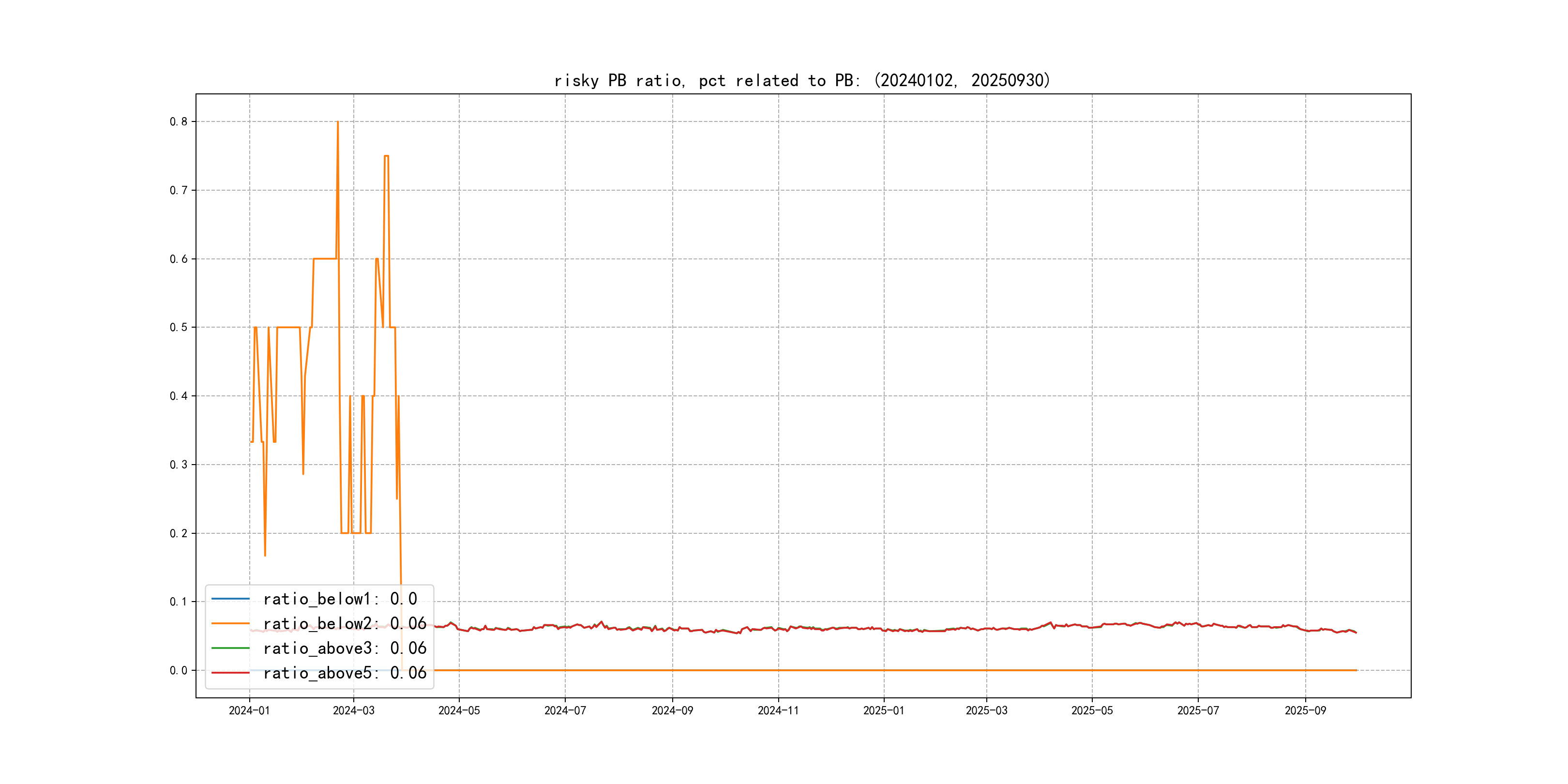This screenshot has height=784, width=1568.
Task: Click the 2025-05 x-axis tick label
Action: [1092, 710]
